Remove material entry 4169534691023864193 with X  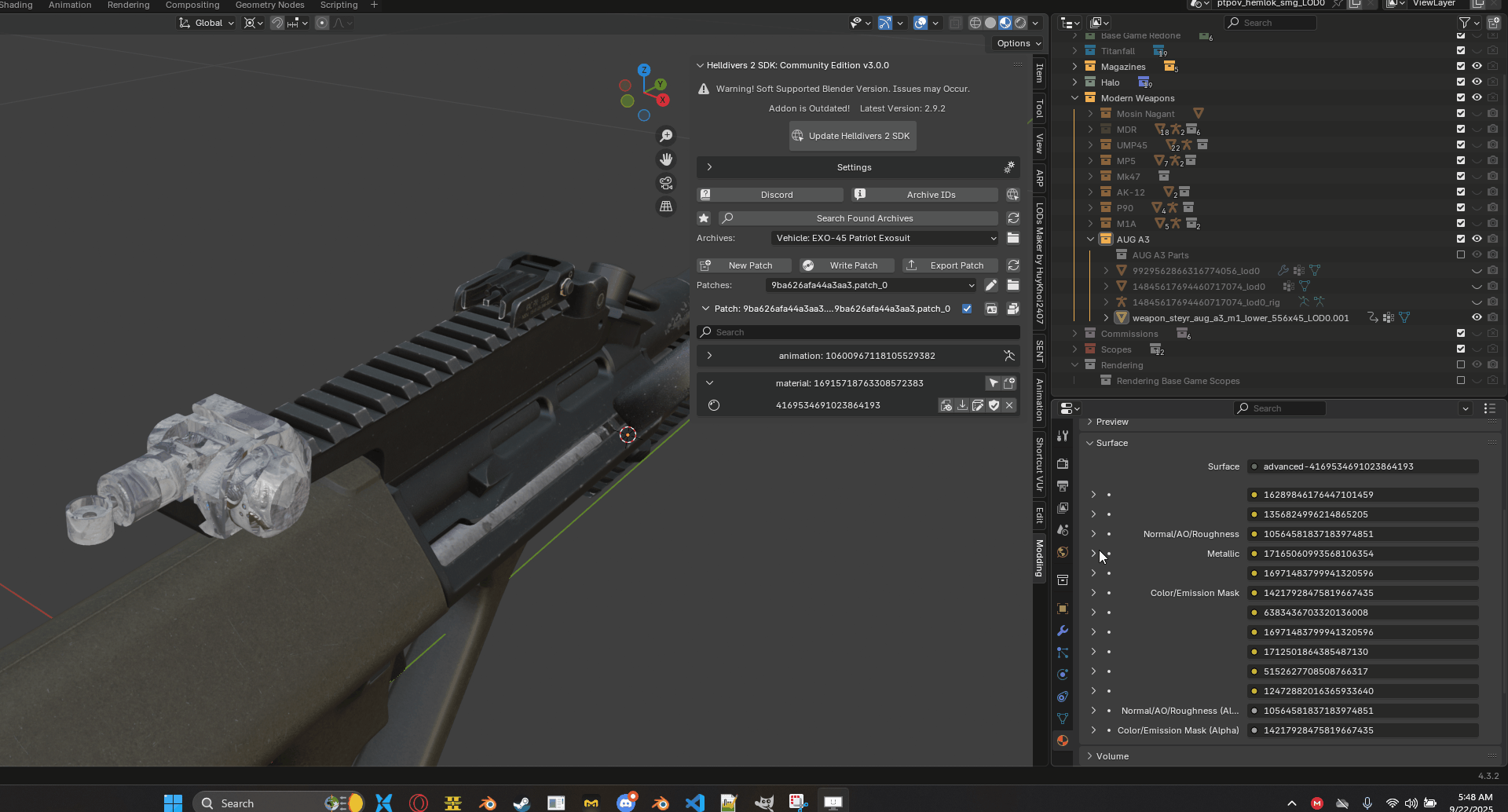click(1009, 405)
